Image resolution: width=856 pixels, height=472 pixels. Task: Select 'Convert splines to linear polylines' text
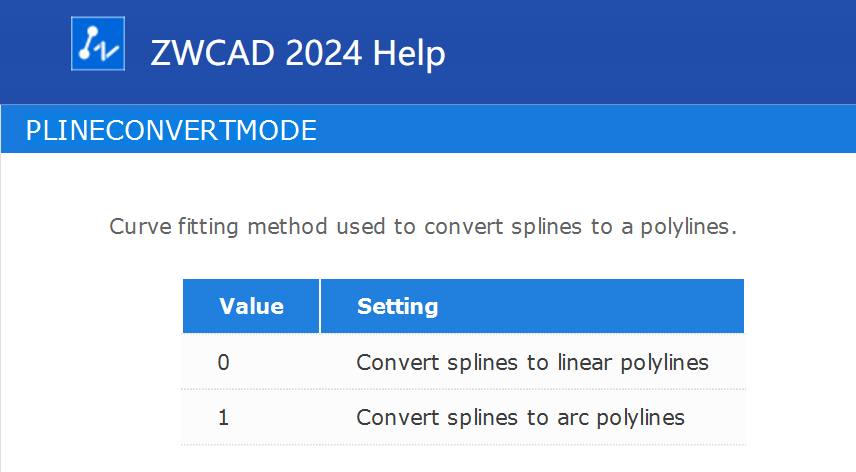point(532,363)
